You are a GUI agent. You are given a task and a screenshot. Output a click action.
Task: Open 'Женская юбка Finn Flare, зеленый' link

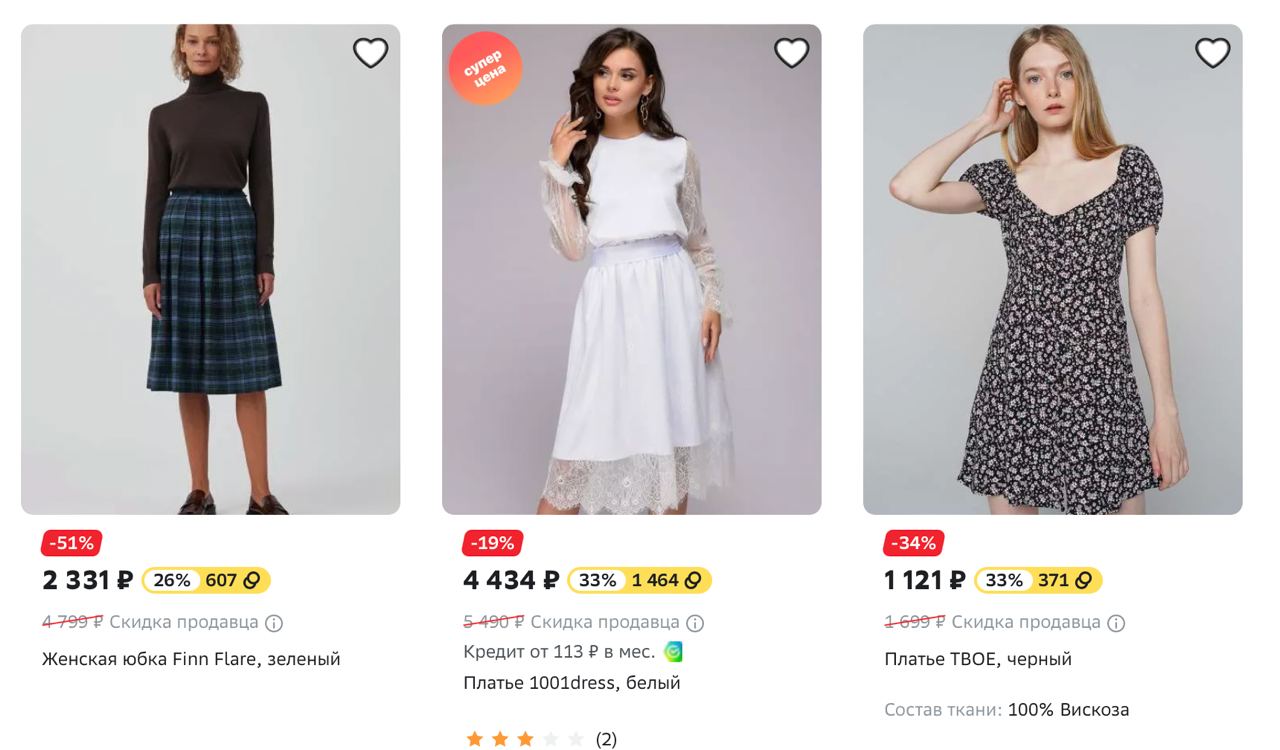[x=191, y=659]
